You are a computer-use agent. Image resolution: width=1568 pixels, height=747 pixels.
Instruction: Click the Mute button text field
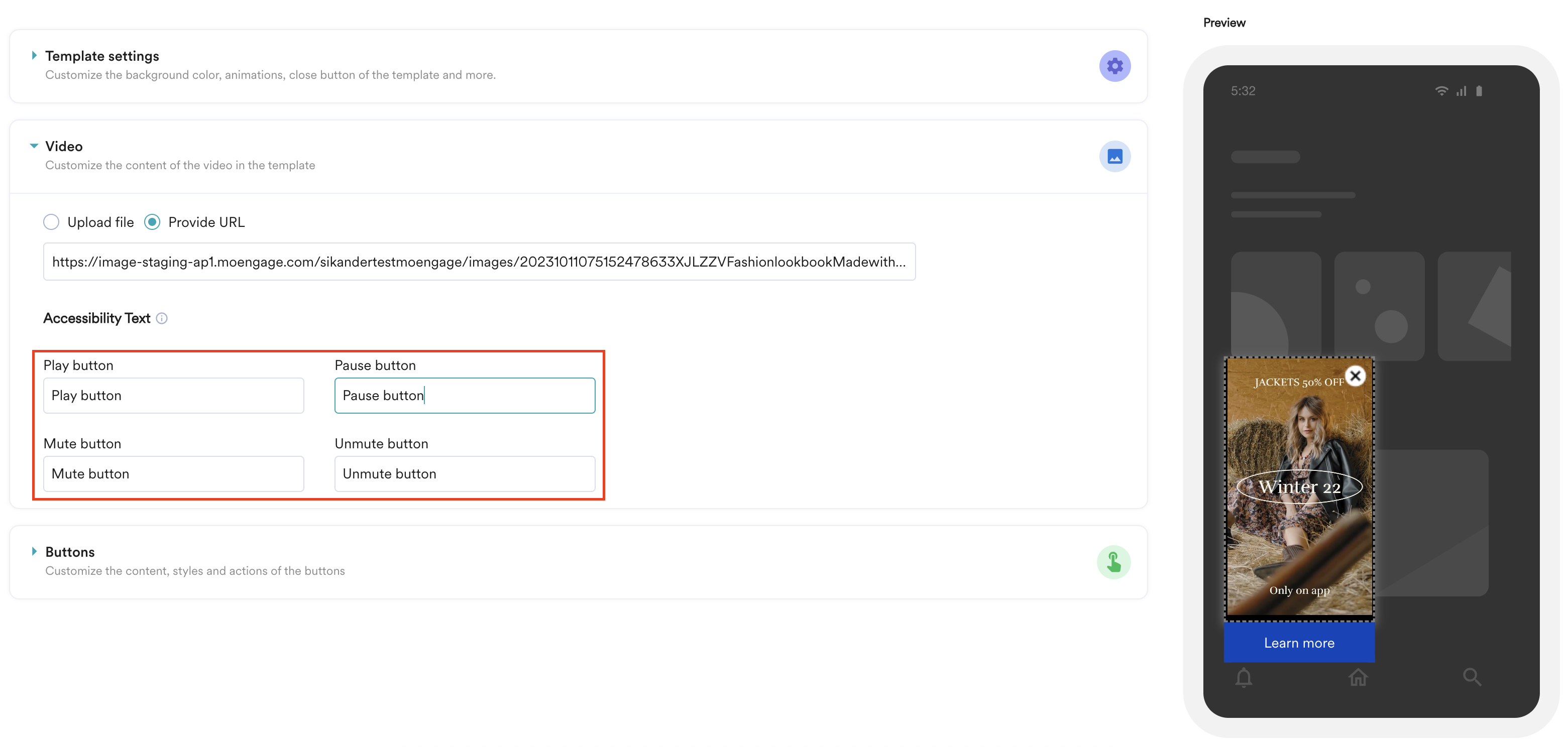(173, 474)
